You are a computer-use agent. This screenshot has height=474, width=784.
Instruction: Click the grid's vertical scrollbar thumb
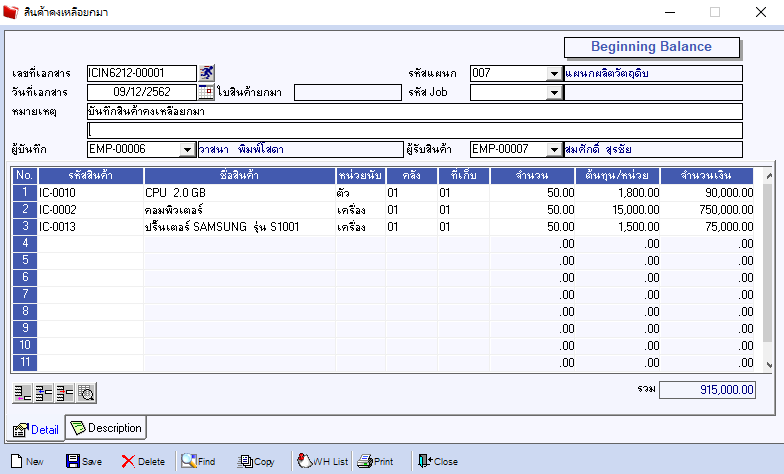coord(769,264)
